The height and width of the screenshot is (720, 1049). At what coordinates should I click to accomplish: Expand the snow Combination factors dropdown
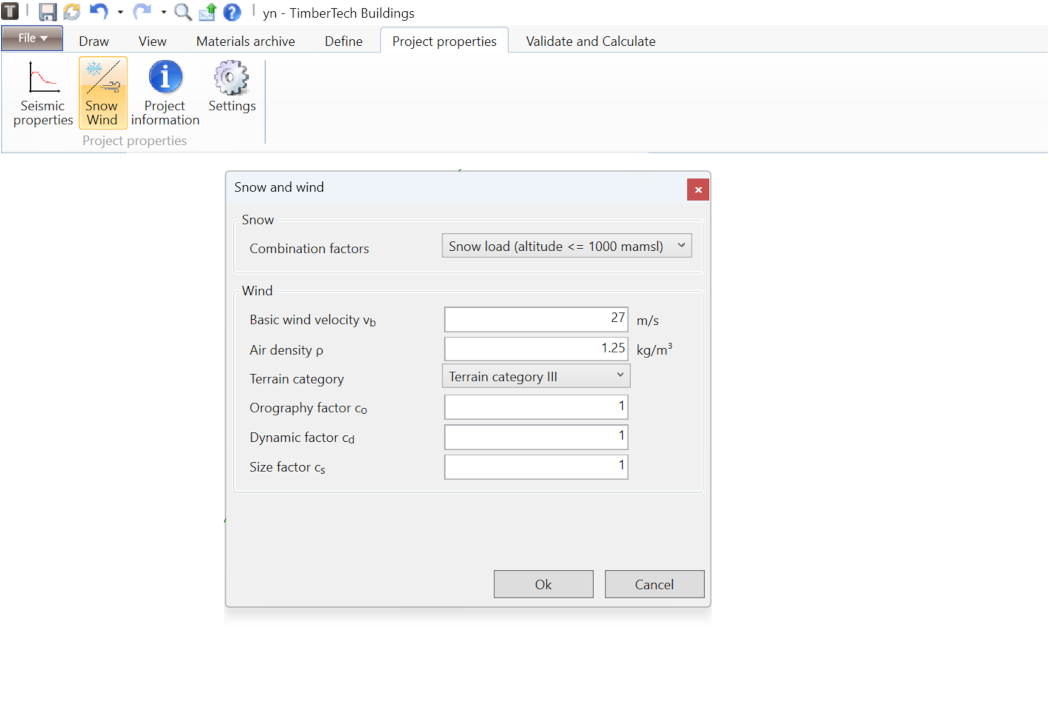click(567, 246)
